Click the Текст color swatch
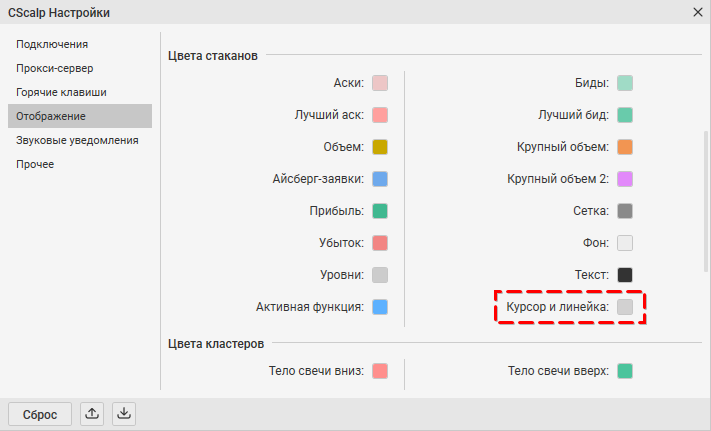This screenshot has height=431, width=711. 625,275
